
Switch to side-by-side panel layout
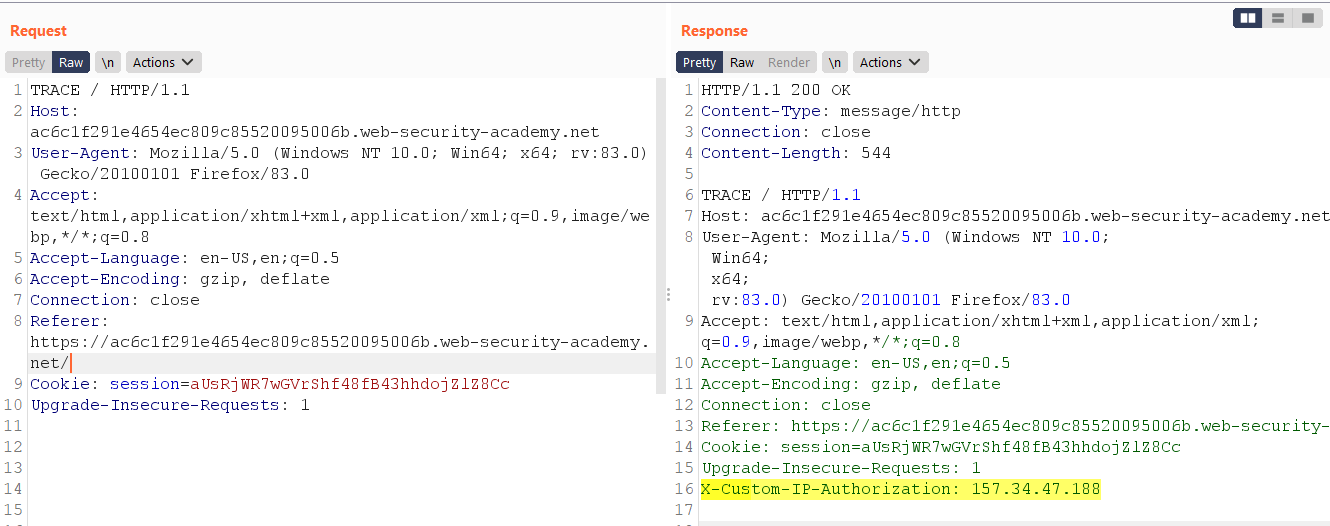(1247, 18)
